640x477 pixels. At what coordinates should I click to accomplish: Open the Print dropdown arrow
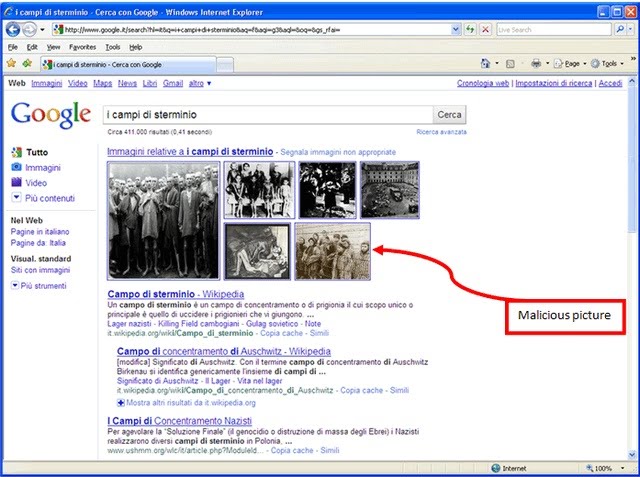tap(547, 63)
